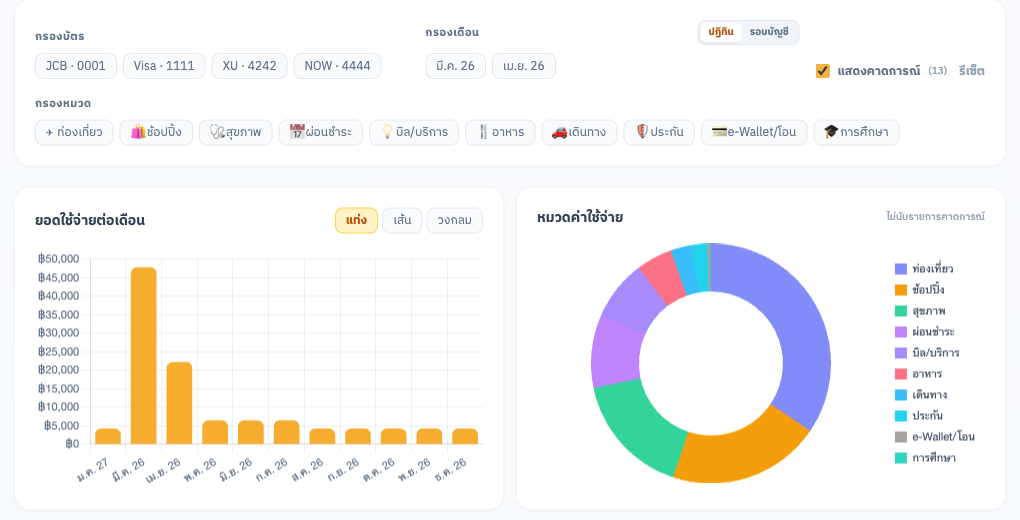Toggle อาหาร pink legend swatch
The image size is (1020, 520).
[901, 374]
